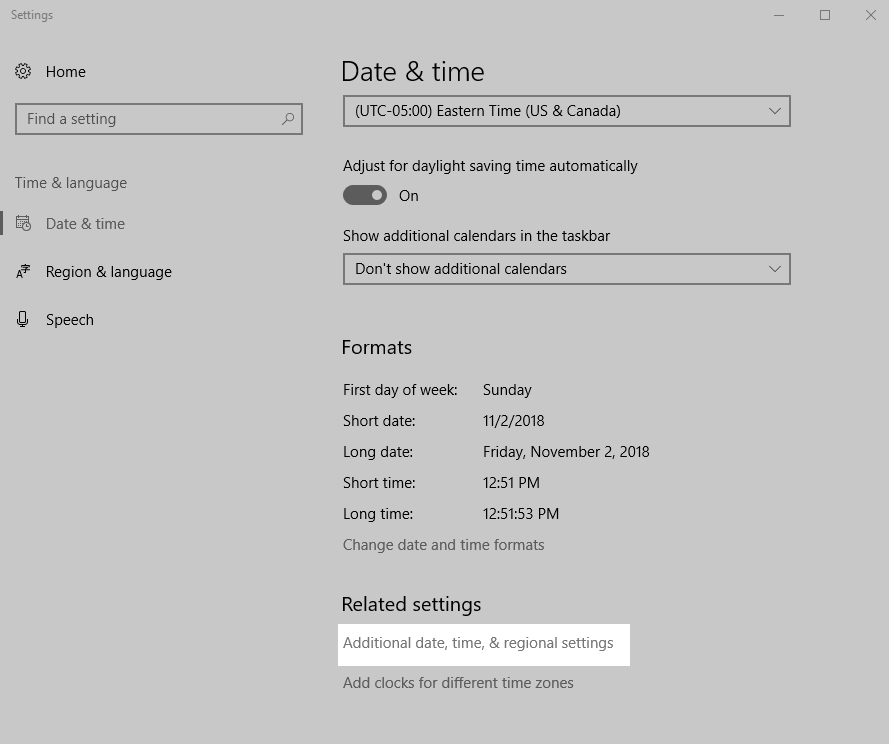
Task: Close the Settings window
Action: (x=870, y=15)
